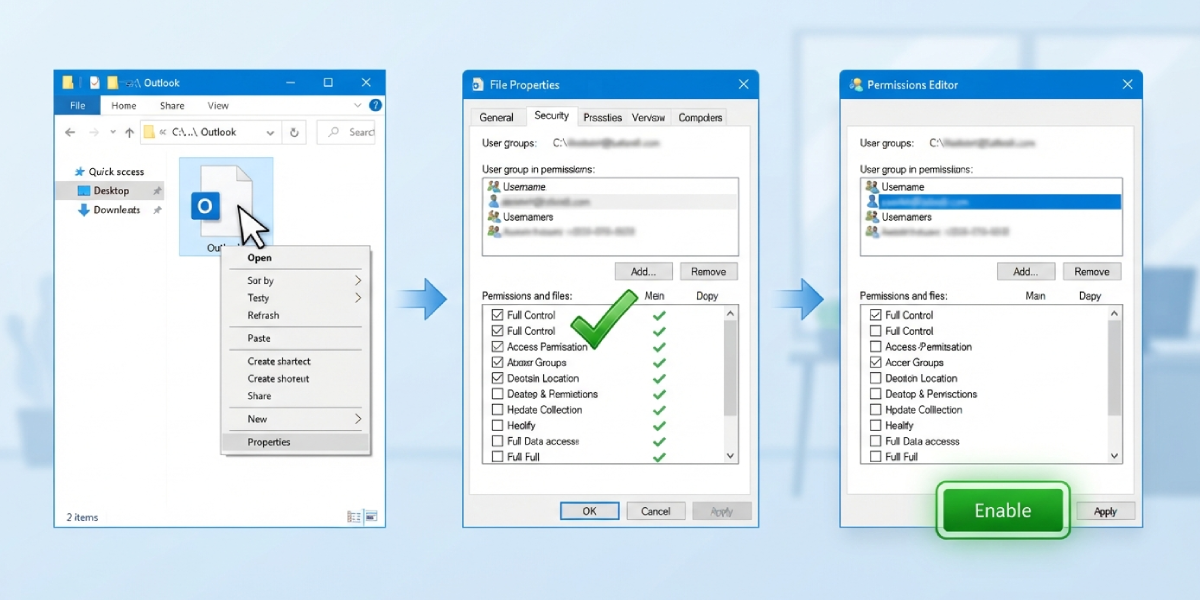Open the Explorer recent locations dropdown arrow
Screen dimensions: 1200x600
click(x=112, y=132)
